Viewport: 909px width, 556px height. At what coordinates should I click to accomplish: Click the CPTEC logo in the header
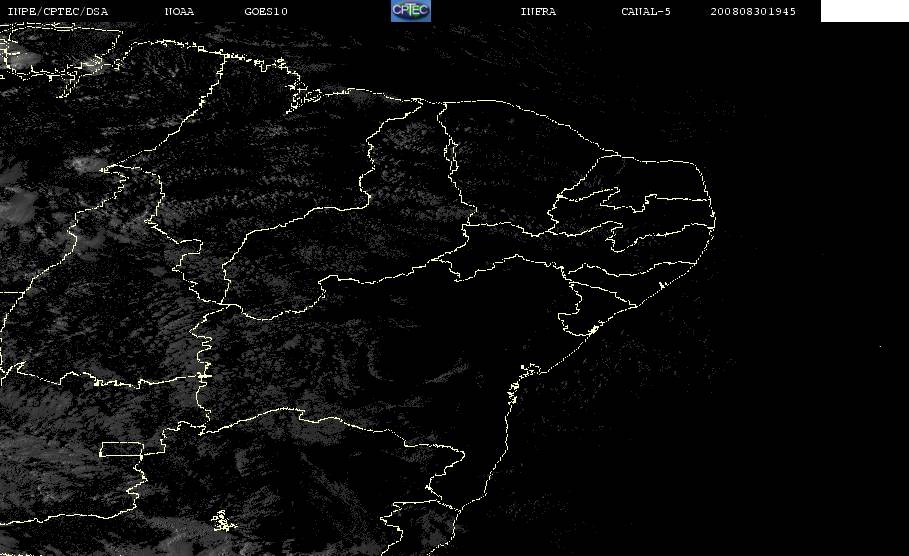point(410,10)
